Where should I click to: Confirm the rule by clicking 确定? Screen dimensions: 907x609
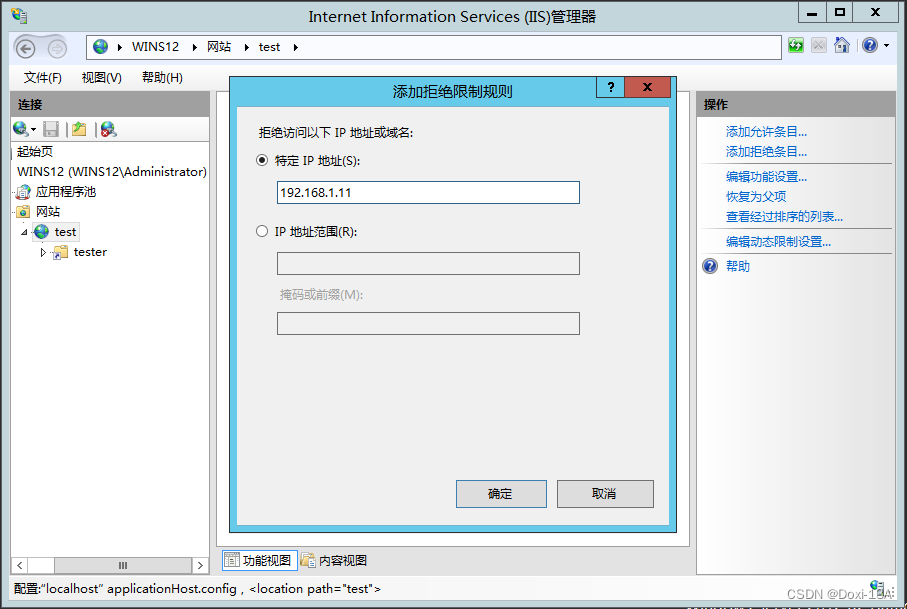[x=501, y=493]
